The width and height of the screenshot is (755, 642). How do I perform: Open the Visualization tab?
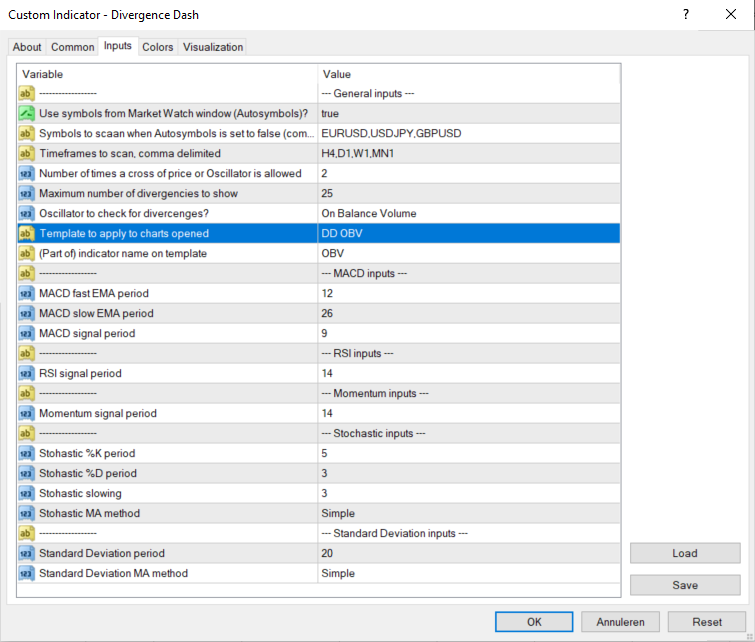point(213,47)
